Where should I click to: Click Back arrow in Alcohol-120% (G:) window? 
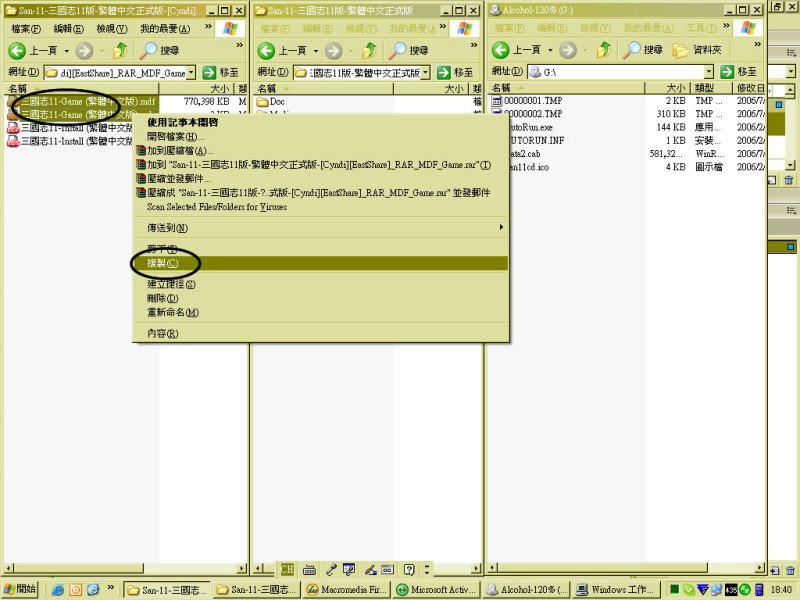coord(501,50)
